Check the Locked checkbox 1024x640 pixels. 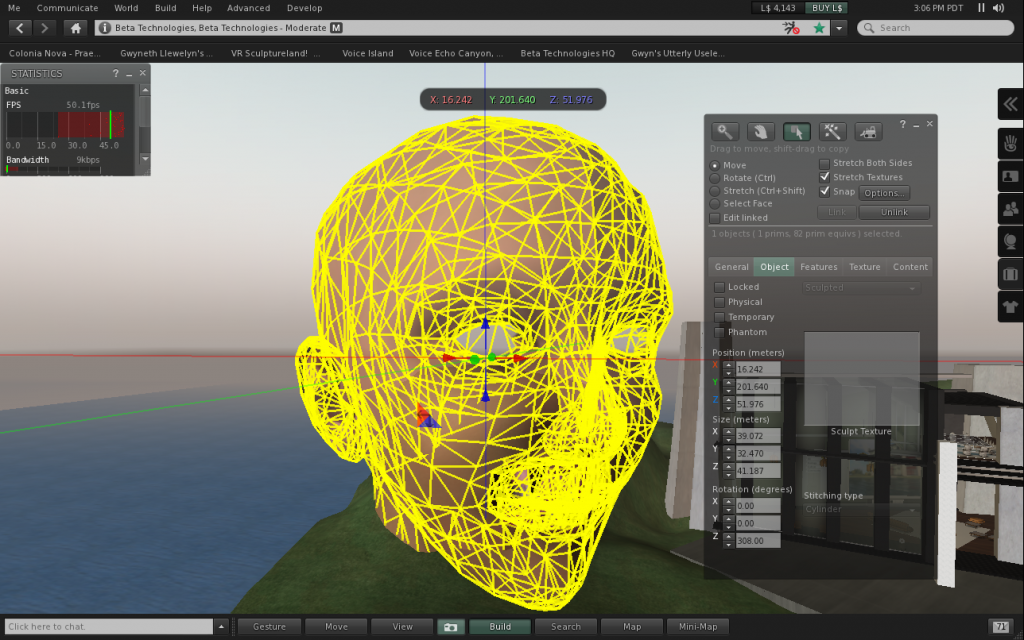719,287
